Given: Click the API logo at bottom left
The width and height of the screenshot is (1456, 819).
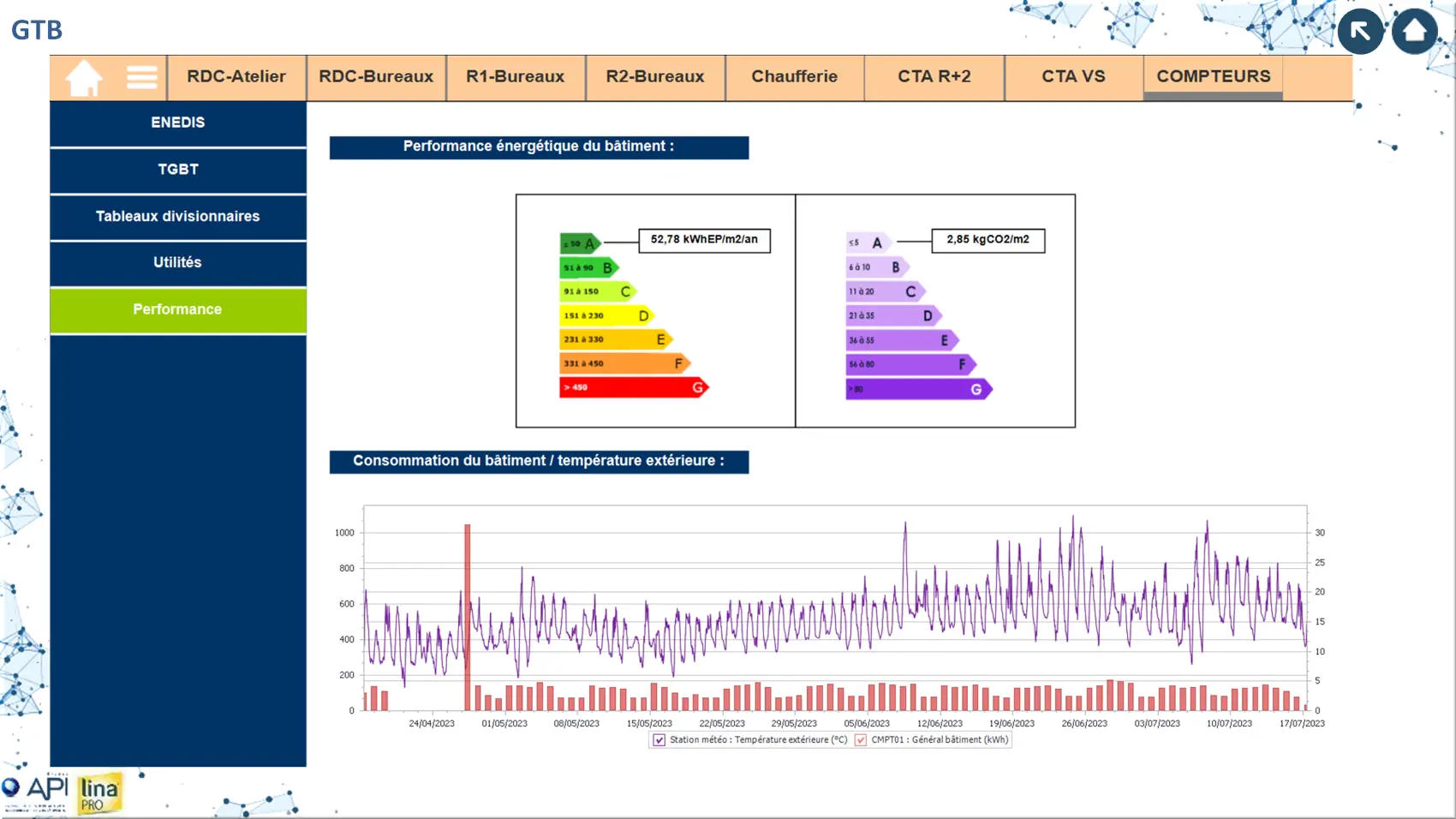Looking at the screenshot, I should tap(36, 792).
